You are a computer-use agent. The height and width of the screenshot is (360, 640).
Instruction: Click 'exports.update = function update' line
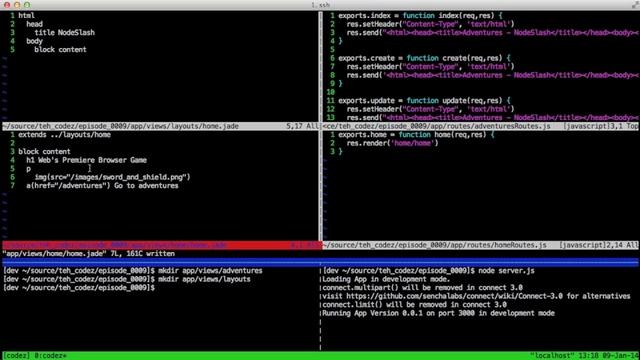[424, 100]
